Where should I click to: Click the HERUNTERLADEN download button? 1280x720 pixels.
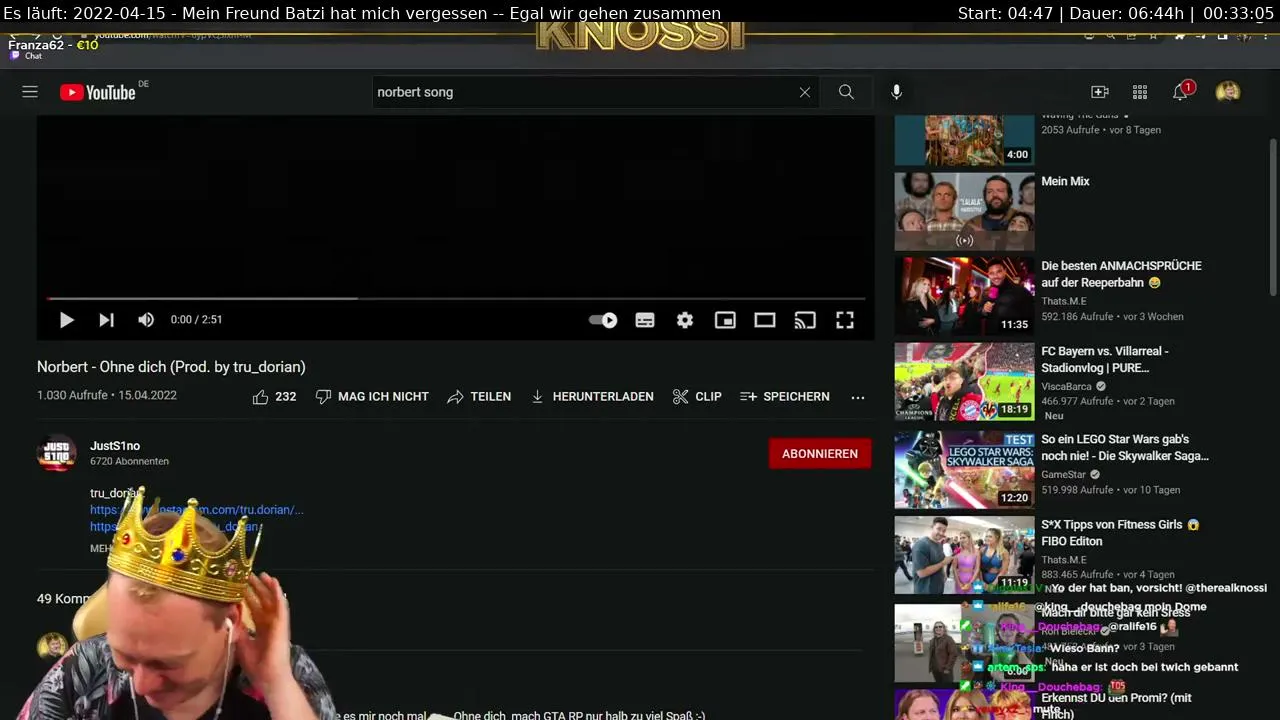591,397
